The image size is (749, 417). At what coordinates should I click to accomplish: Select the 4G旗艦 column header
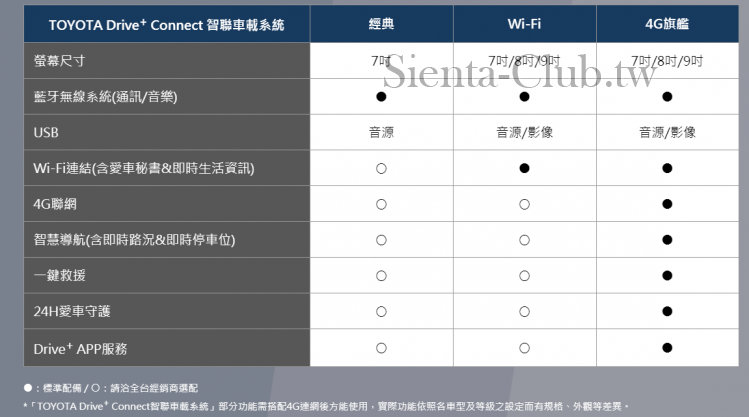click(x=667, y=24)
